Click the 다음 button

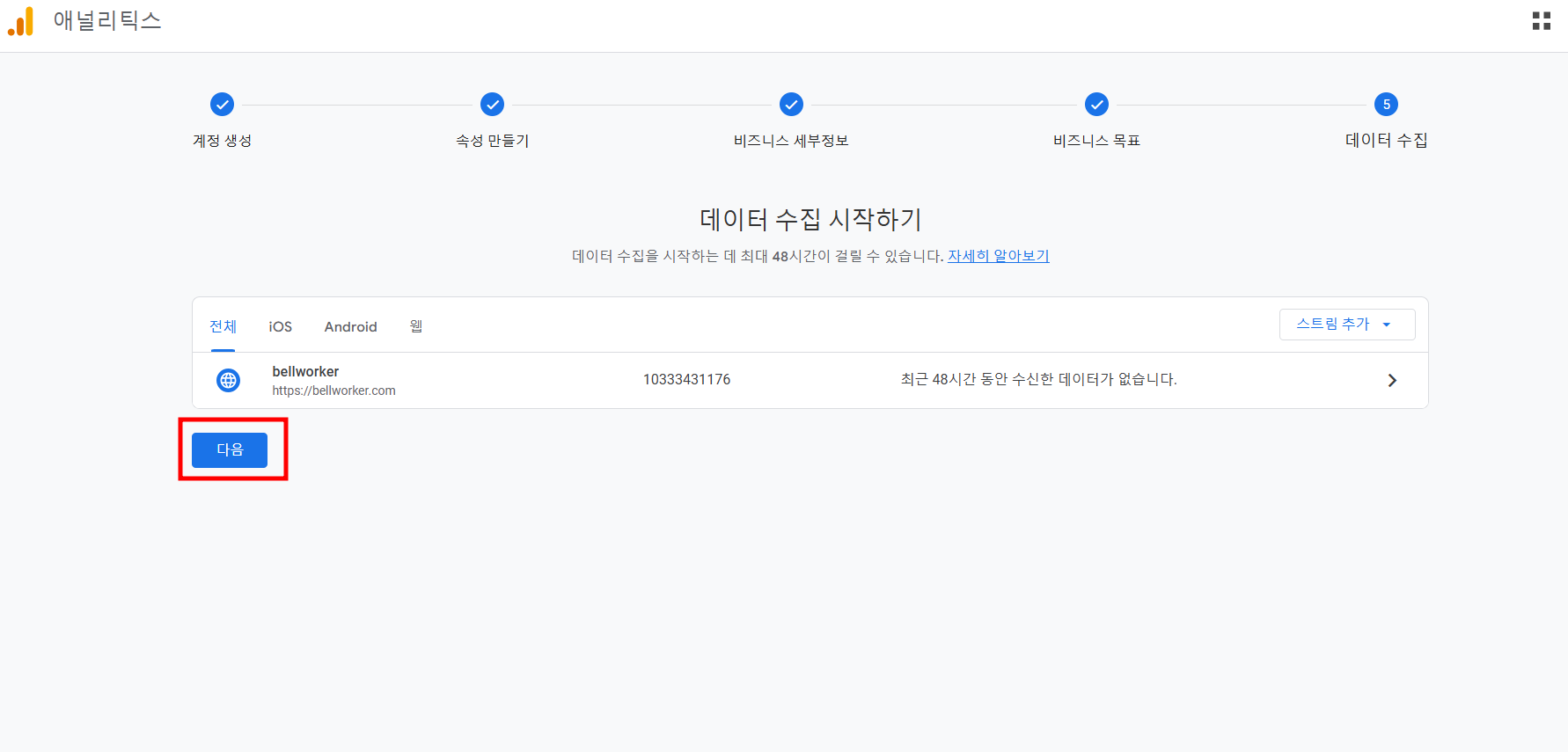click(x=230, y=449)
